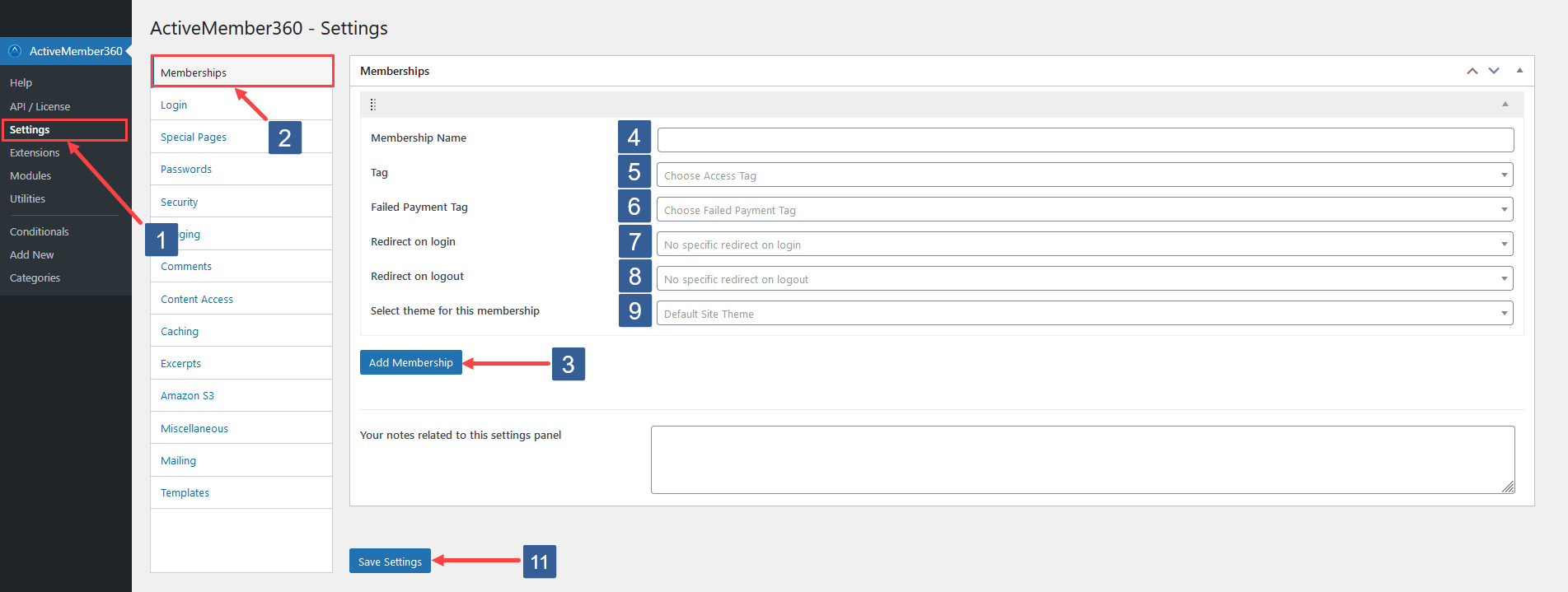
Task: Open the Choose Access Tag dropdown
Action: pos(1084,175)
